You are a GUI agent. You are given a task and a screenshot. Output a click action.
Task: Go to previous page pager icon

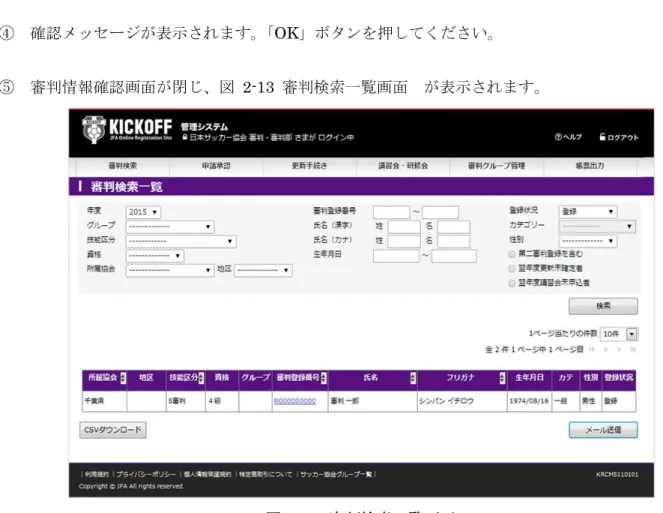tap(605, 349)
